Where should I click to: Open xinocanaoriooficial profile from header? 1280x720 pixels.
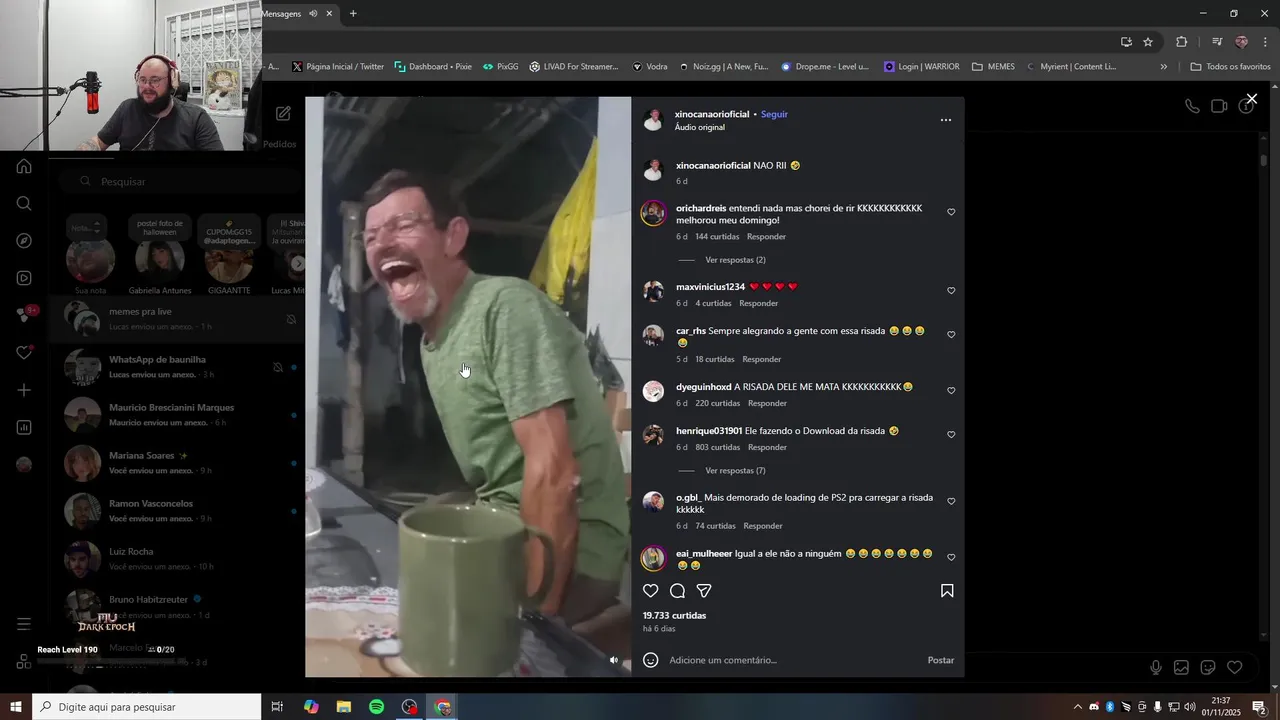pos(711,114)
